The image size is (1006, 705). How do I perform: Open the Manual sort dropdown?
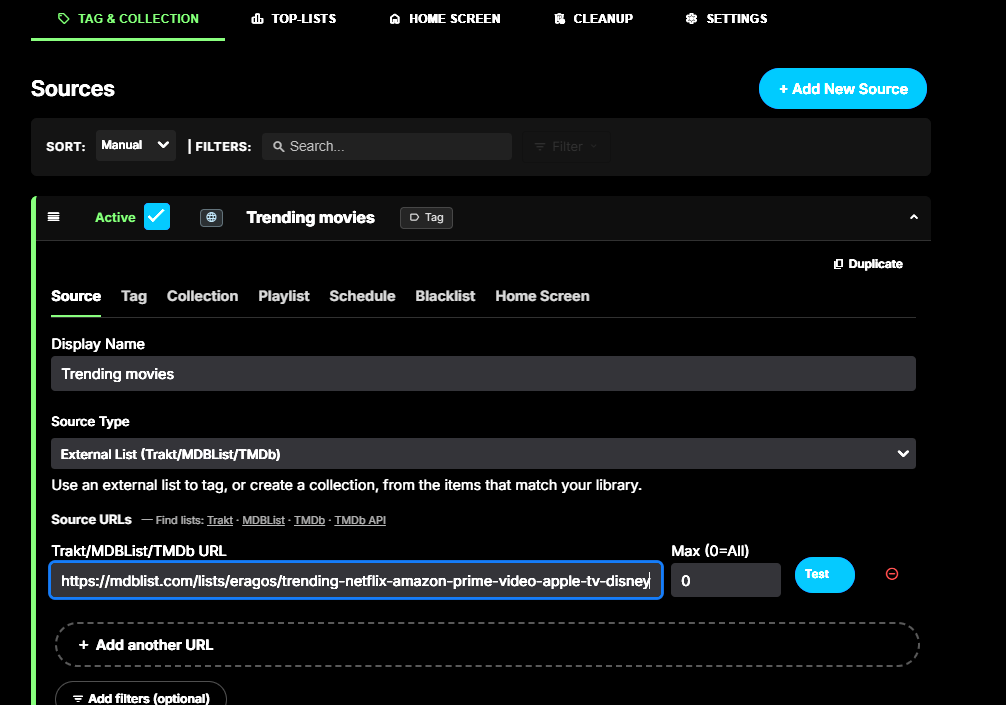click(135, 146)
